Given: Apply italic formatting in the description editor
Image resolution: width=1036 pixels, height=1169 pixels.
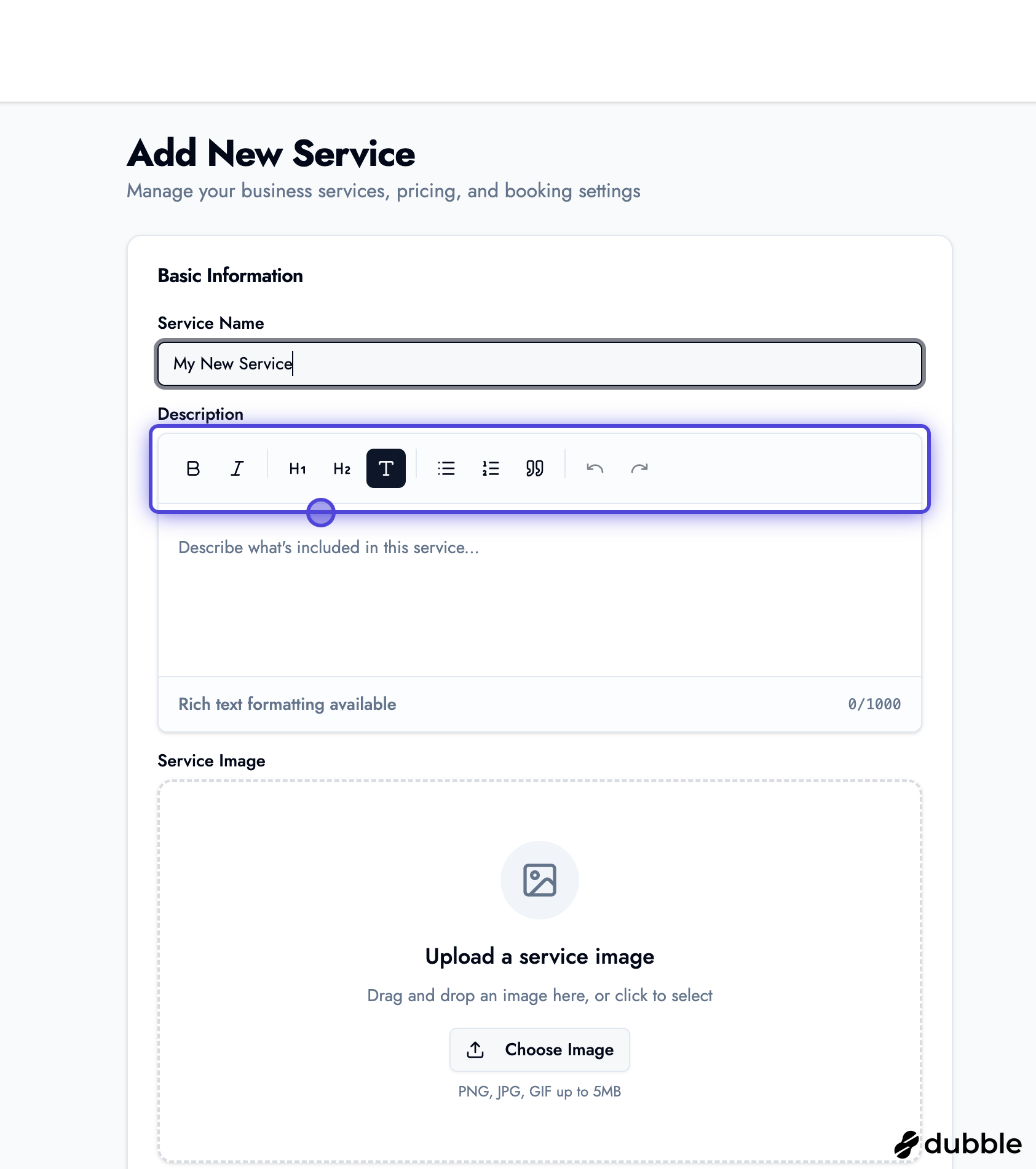Looking at the screenshot, I should click(x=237, y=468).
